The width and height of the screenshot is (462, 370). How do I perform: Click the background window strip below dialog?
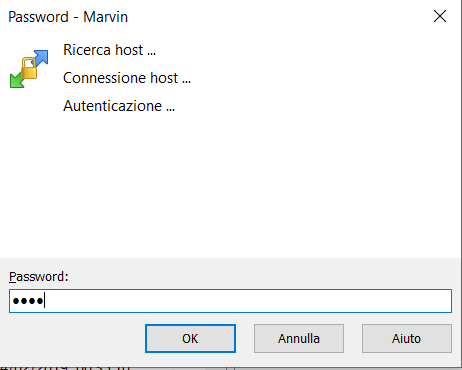click(x=231, y=368)
